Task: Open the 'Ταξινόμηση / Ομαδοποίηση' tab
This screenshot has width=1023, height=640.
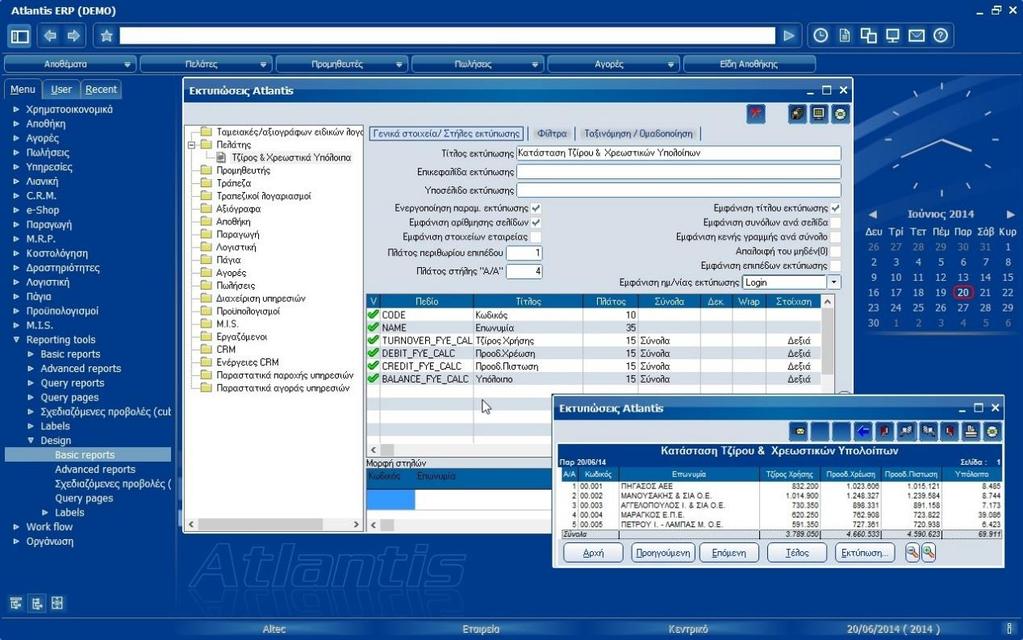Action: pos(638,134)
